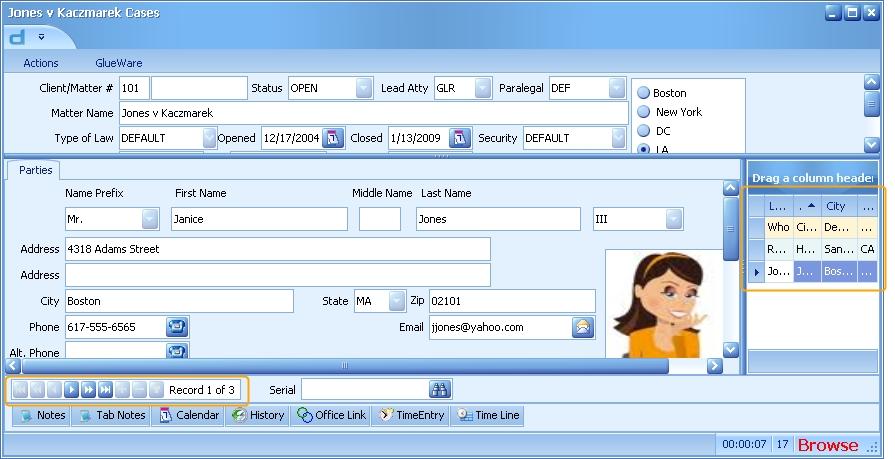Image resolution: width=895 pixels, height=459 pixels.
Task: Click the horizontal scrollbar right arrow
Action: tap(714, 366)
